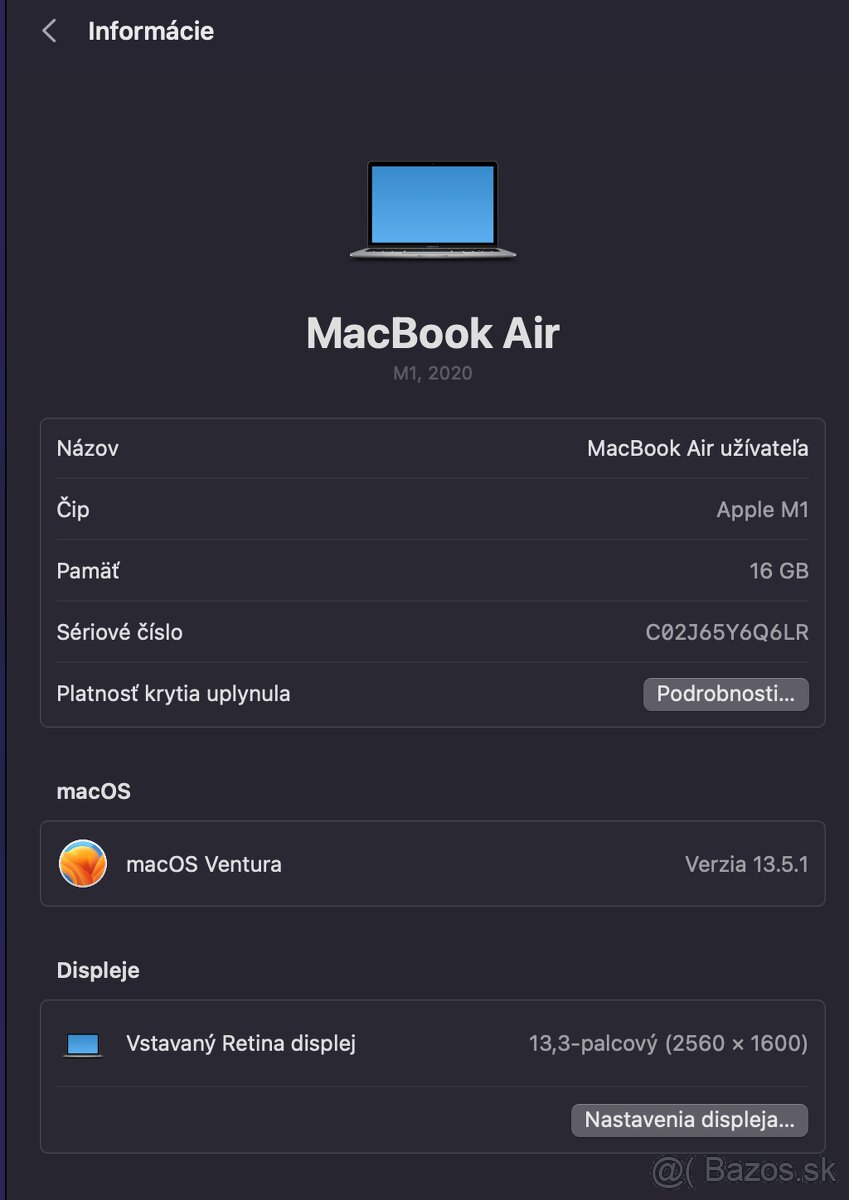Click the Verzia 13.5.1 version label
Screen dimensions: 849x1200
[x=749, y=863]
